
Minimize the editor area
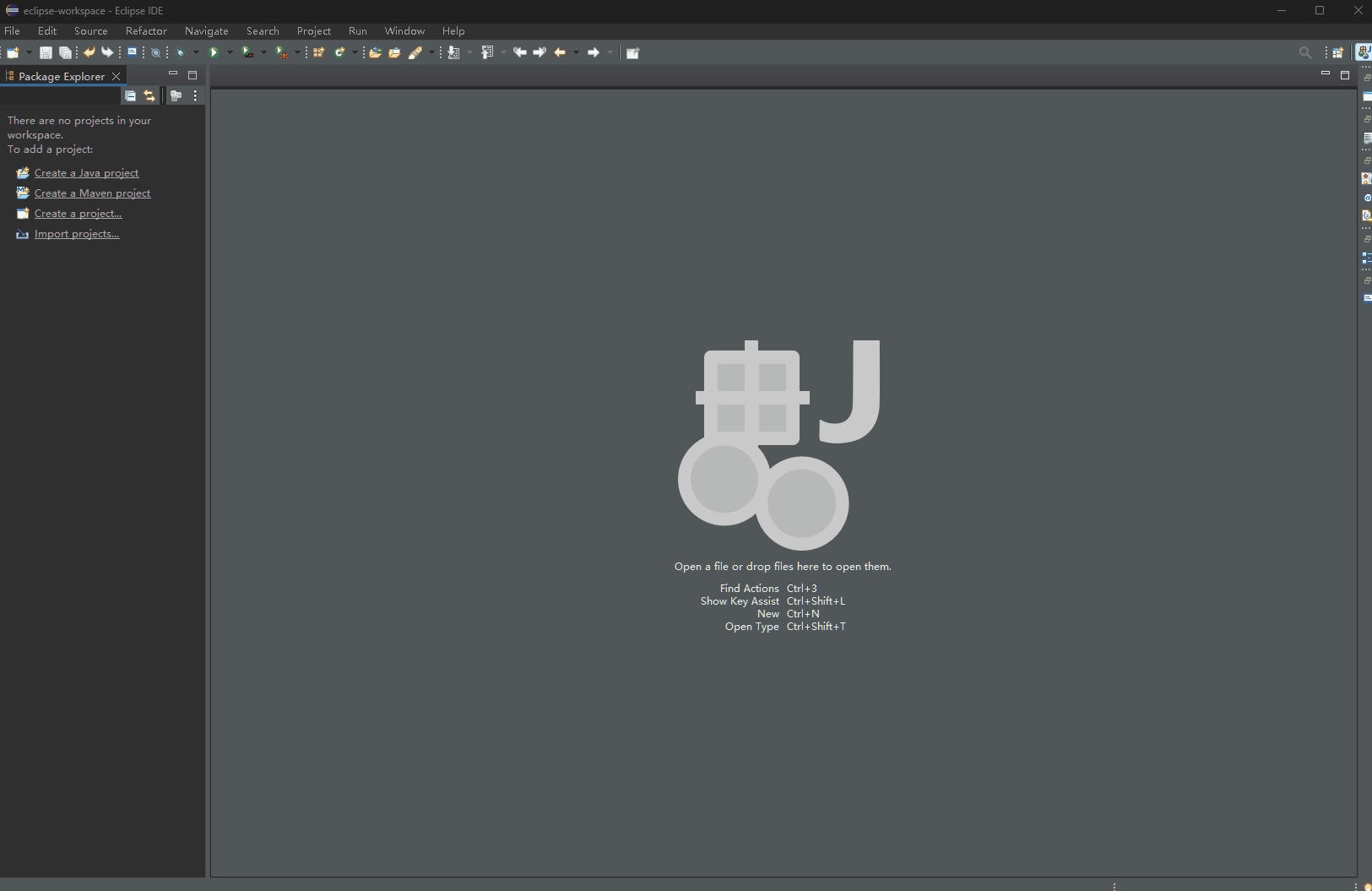(1326, 74)
